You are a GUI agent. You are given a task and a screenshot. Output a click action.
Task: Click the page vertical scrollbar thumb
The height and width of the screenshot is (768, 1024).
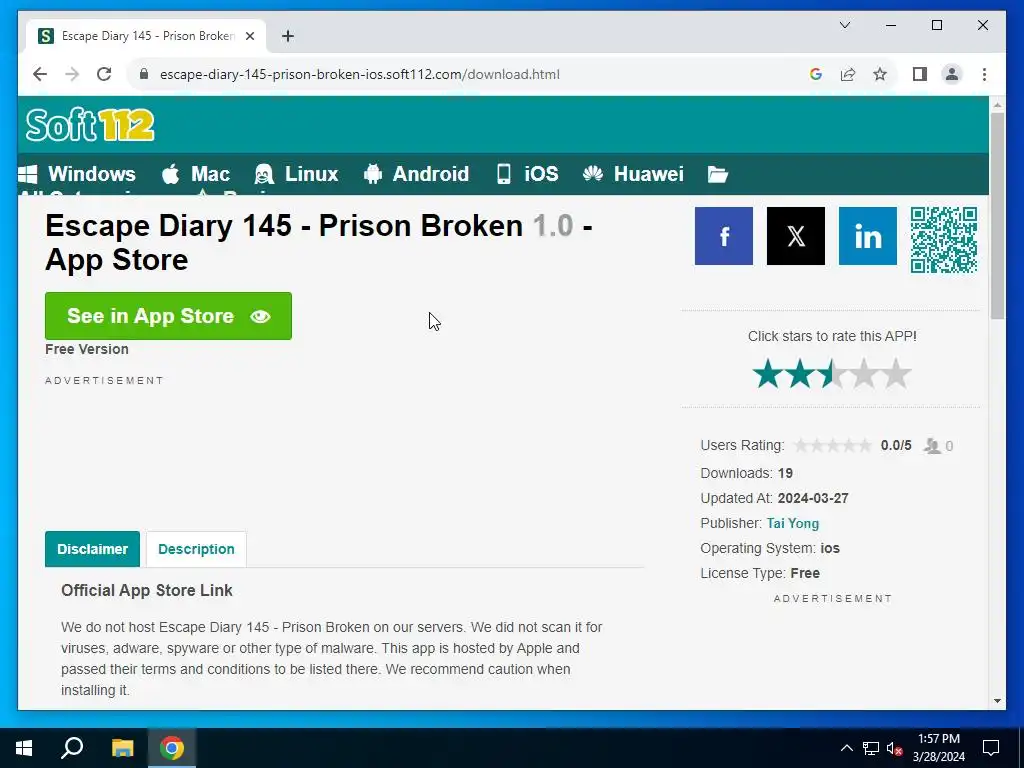click(997, 216)
